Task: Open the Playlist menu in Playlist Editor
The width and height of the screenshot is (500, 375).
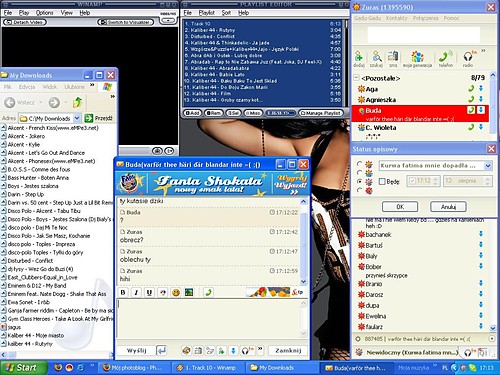Action: pos(207,13)
